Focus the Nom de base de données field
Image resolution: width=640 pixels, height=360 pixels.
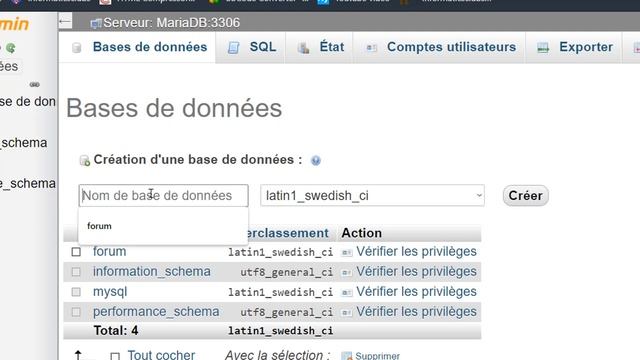click(x=163, y=196)
